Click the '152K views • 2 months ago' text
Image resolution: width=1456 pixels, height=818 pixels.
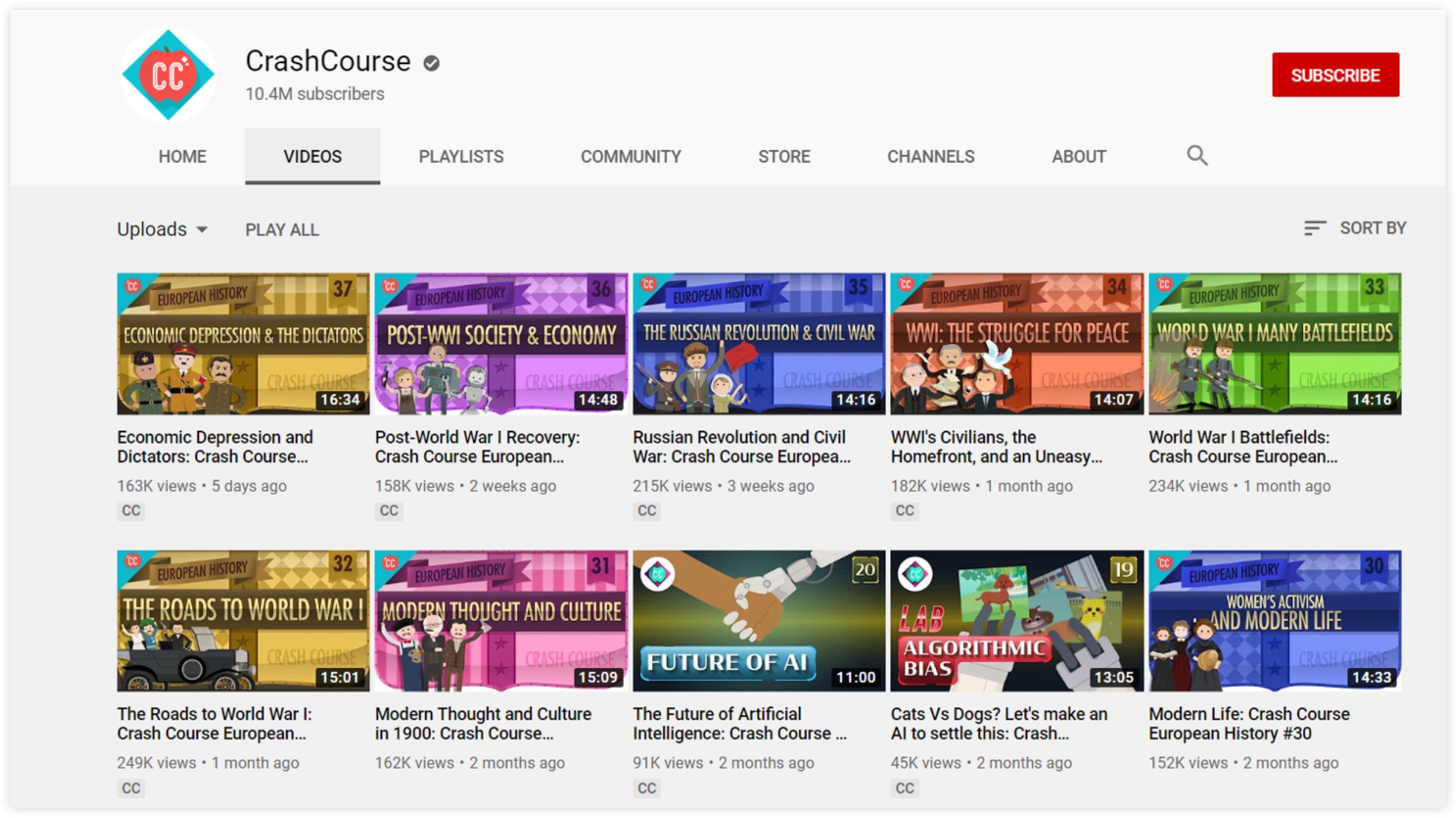point(1244,763)
